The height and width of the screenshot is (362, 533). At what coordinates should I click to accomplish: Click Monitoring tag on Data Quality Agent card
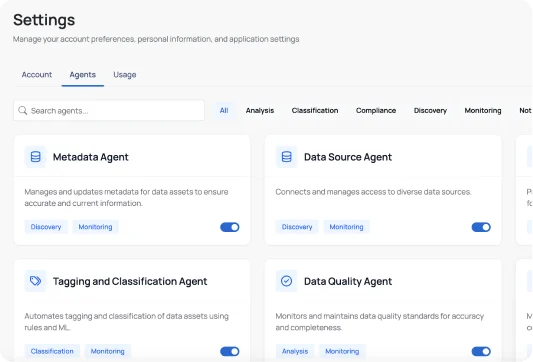[342, 351]
